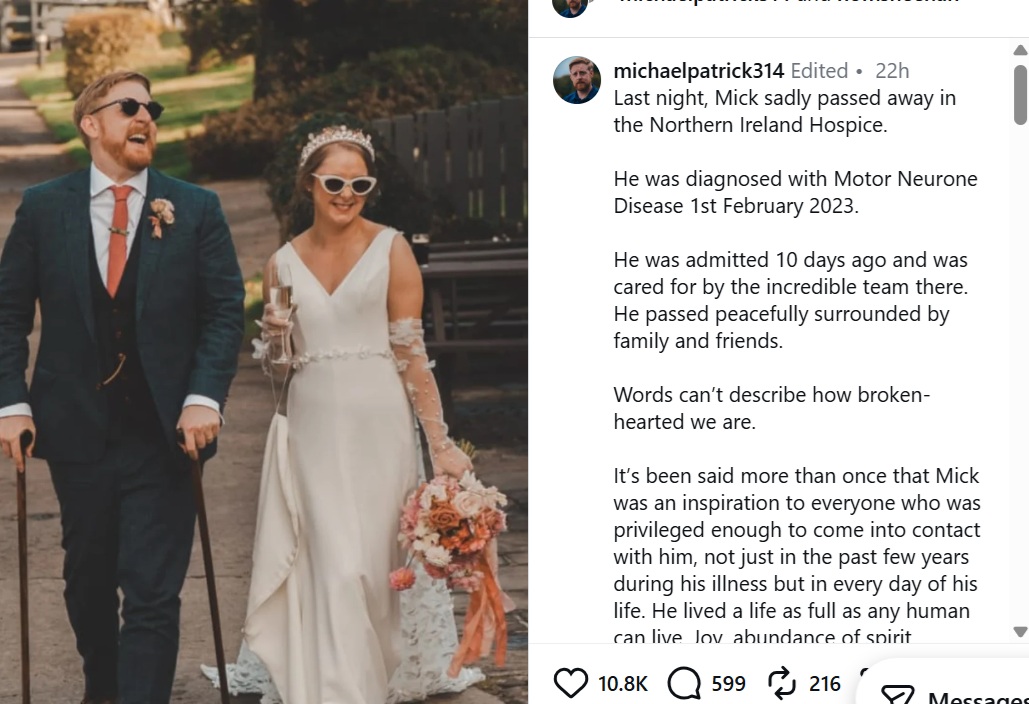Click the Edited label next to username

tap(819, 71)
